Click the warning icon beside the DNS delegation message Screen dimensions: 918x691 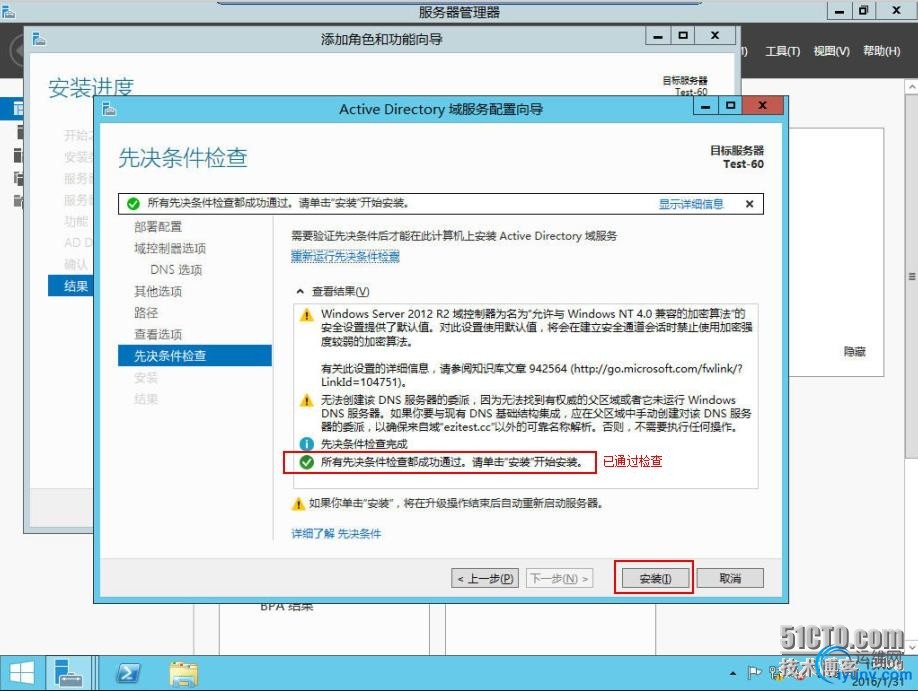point(306,401)
